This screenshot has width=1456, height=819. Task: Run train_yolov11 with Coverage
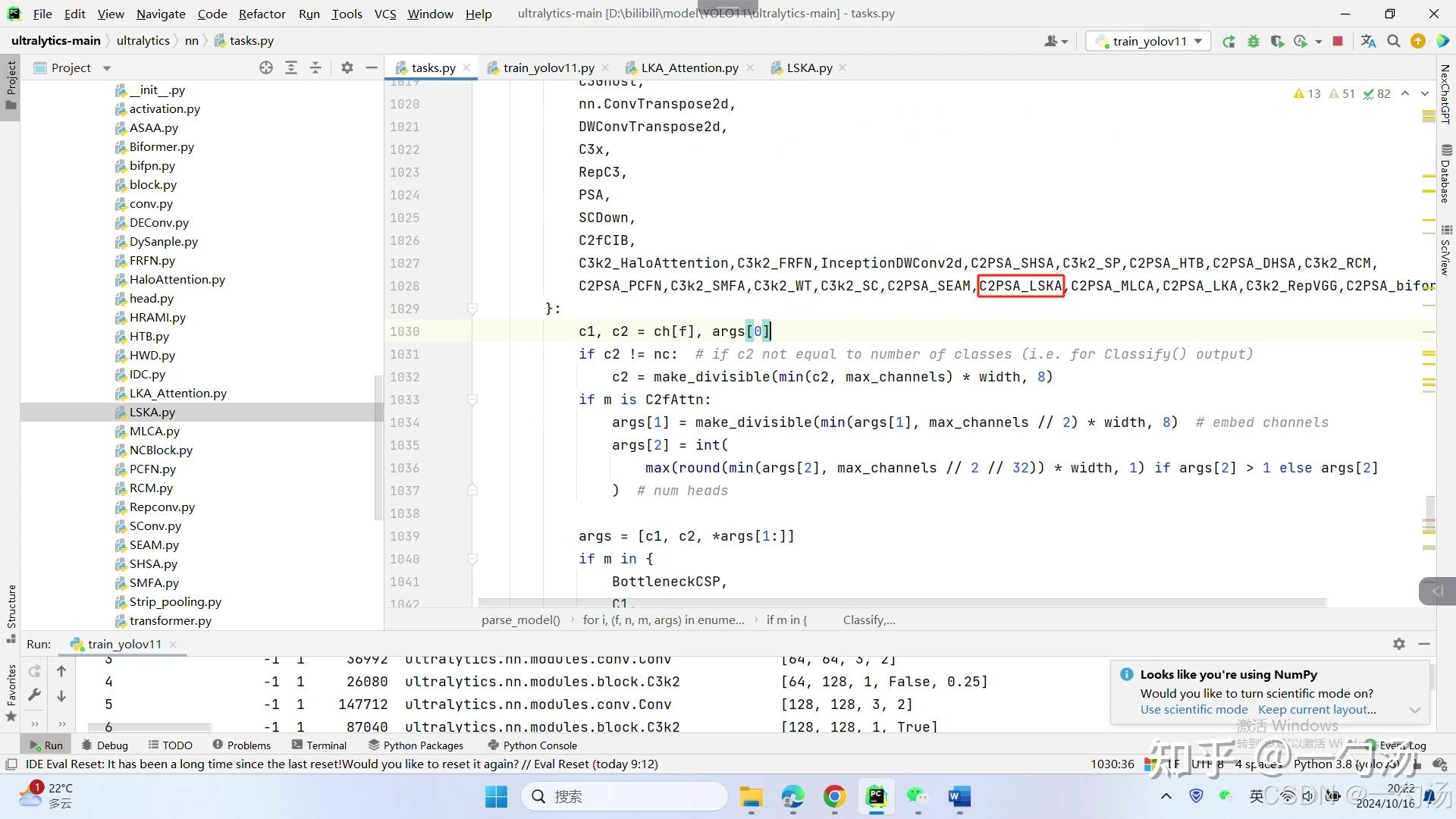click(x=1278, y=41)
